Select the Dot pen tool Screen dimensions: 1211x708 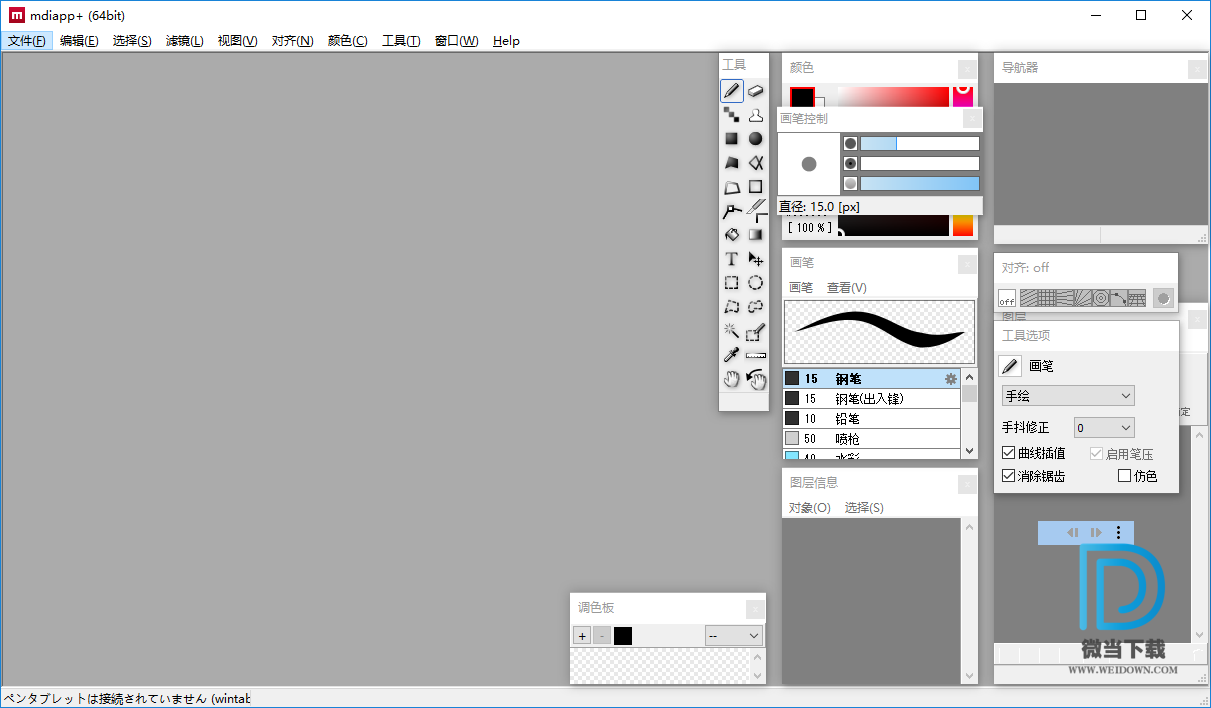pyautogui.click(x=732, y=115)
